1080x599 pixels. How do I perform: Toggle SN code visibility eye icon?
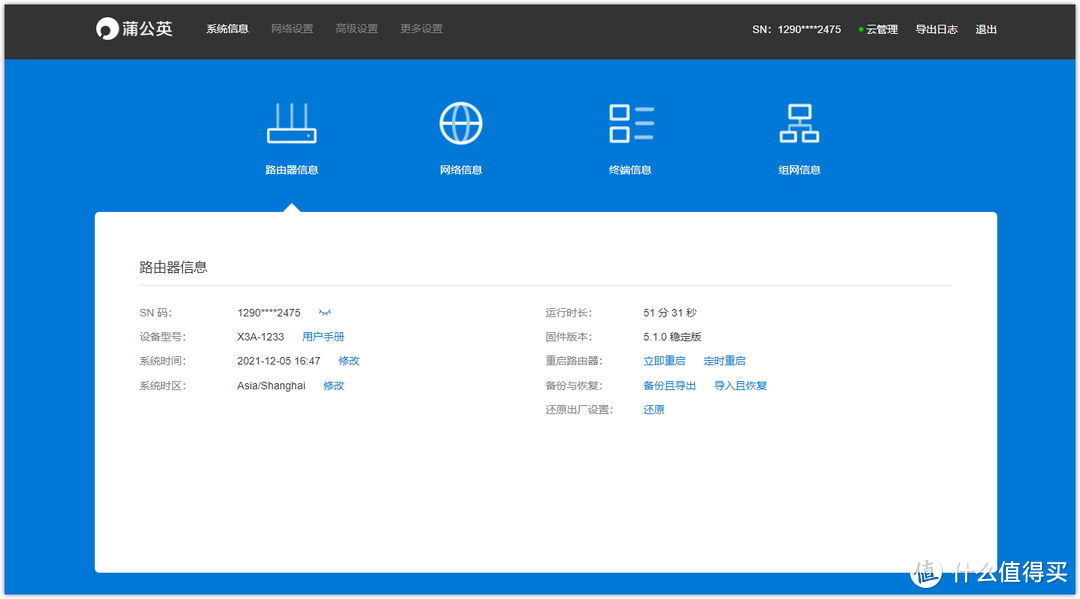pyautogui.click(x=325, y=313)
